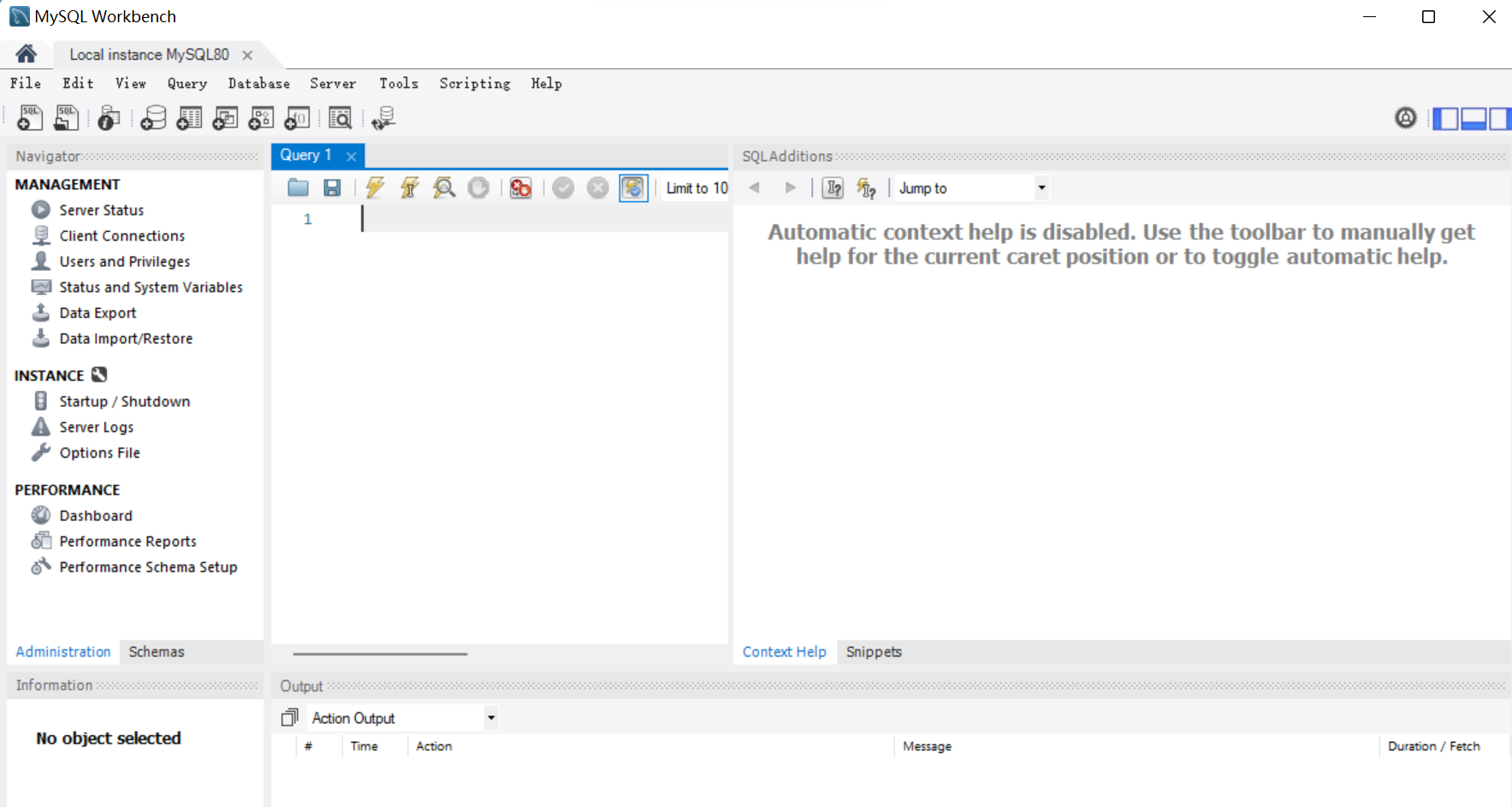Open the File menu

pos(26,83)
